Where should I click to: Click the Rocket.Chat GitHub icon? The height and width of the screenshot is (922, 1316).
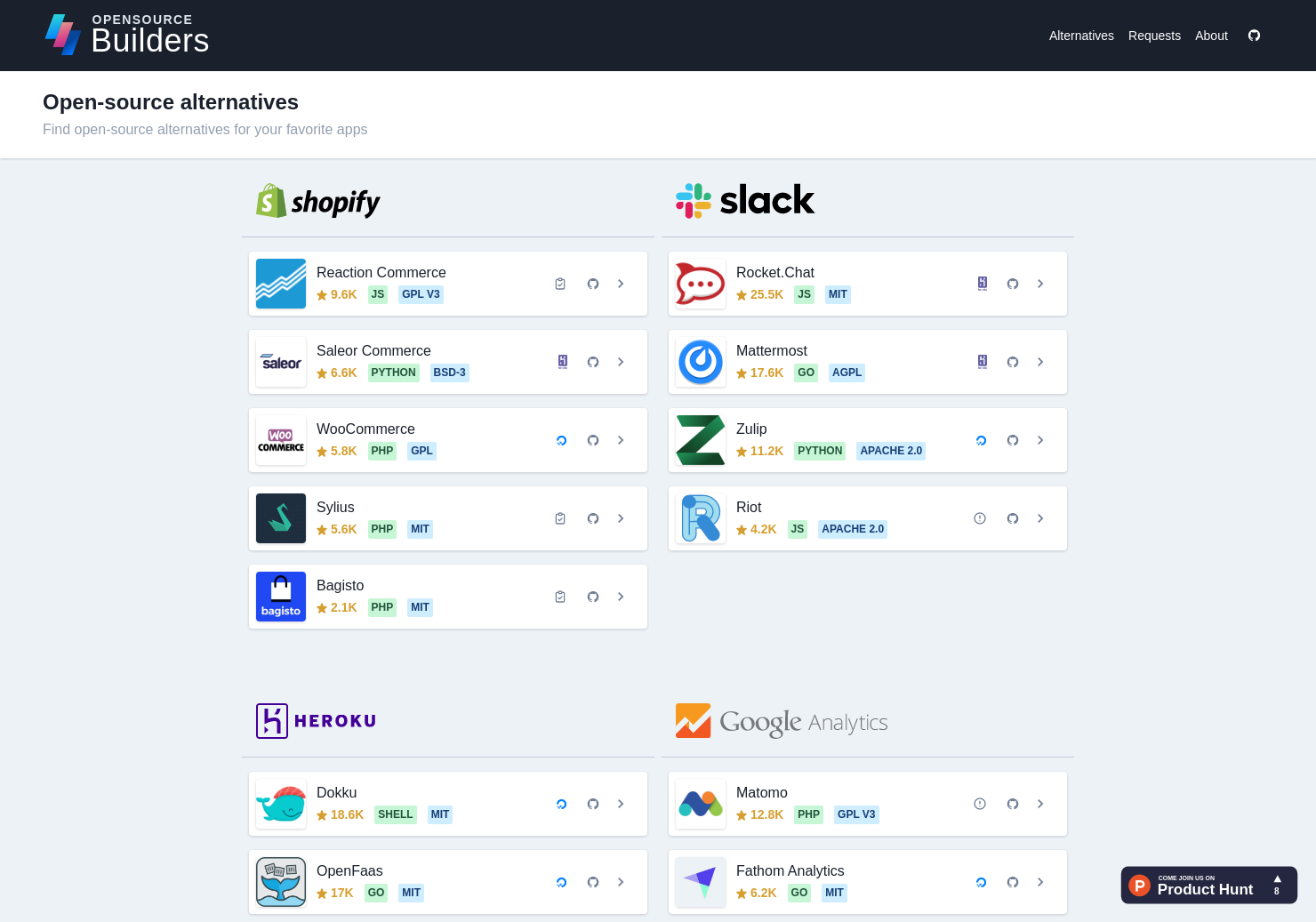pos(1013,284)
